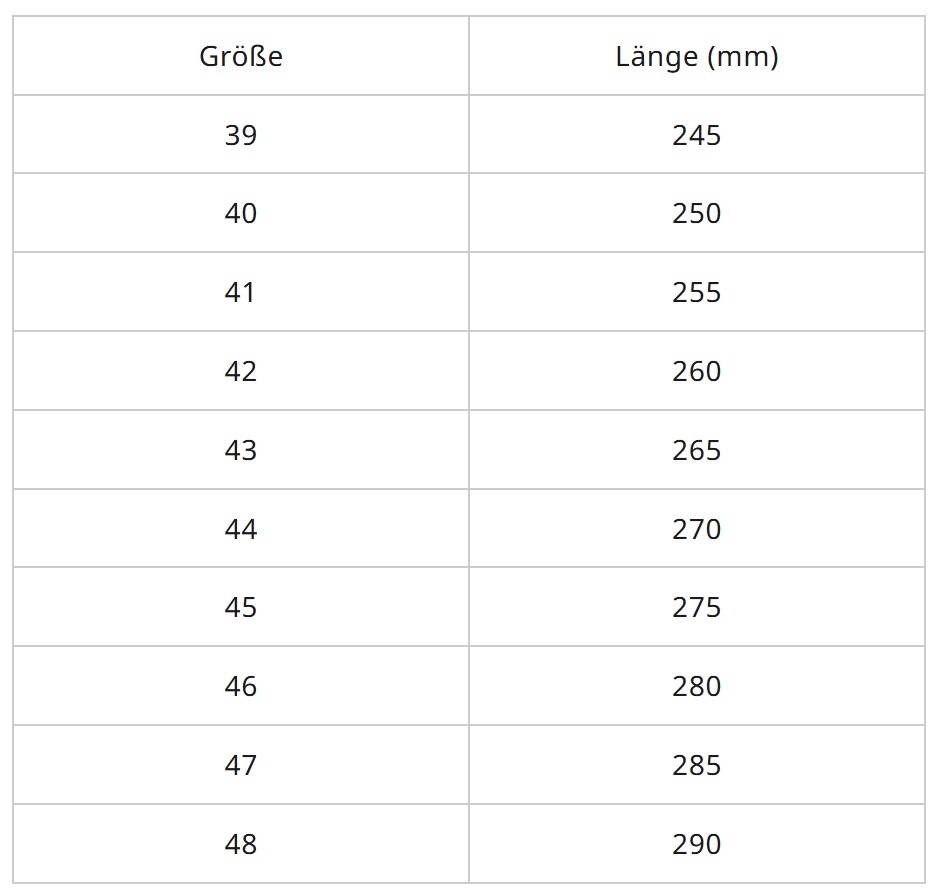Select the 285 length value

click(697, 766)
